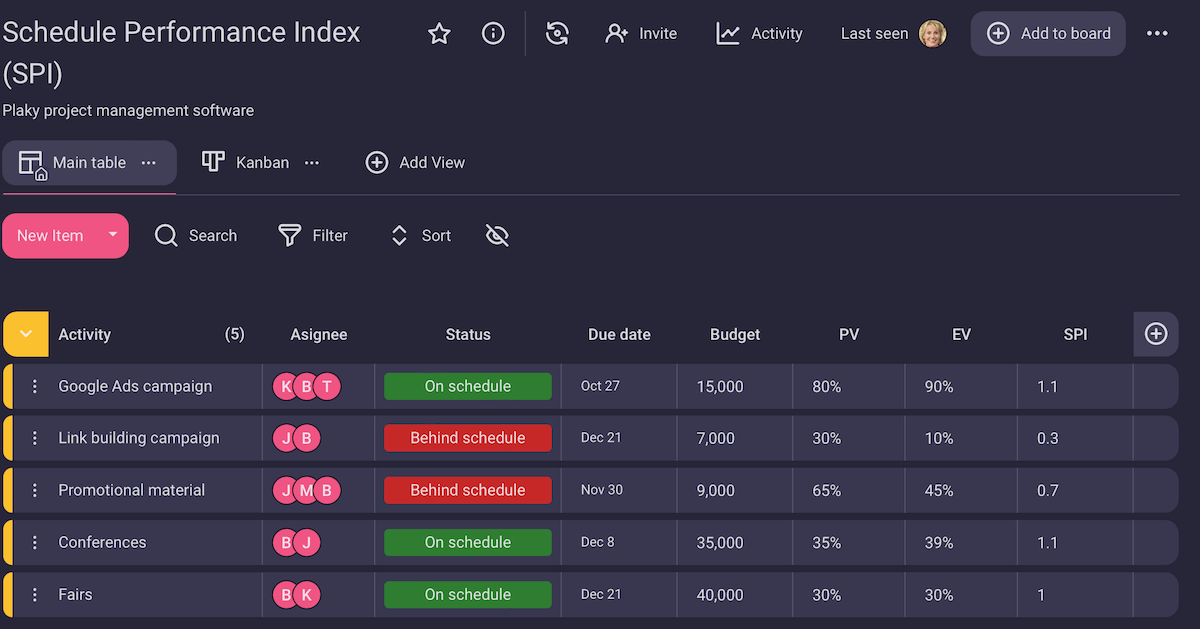Click Last seen user avatar
This screenshot has width=1200, height=629.
point(932,34)
